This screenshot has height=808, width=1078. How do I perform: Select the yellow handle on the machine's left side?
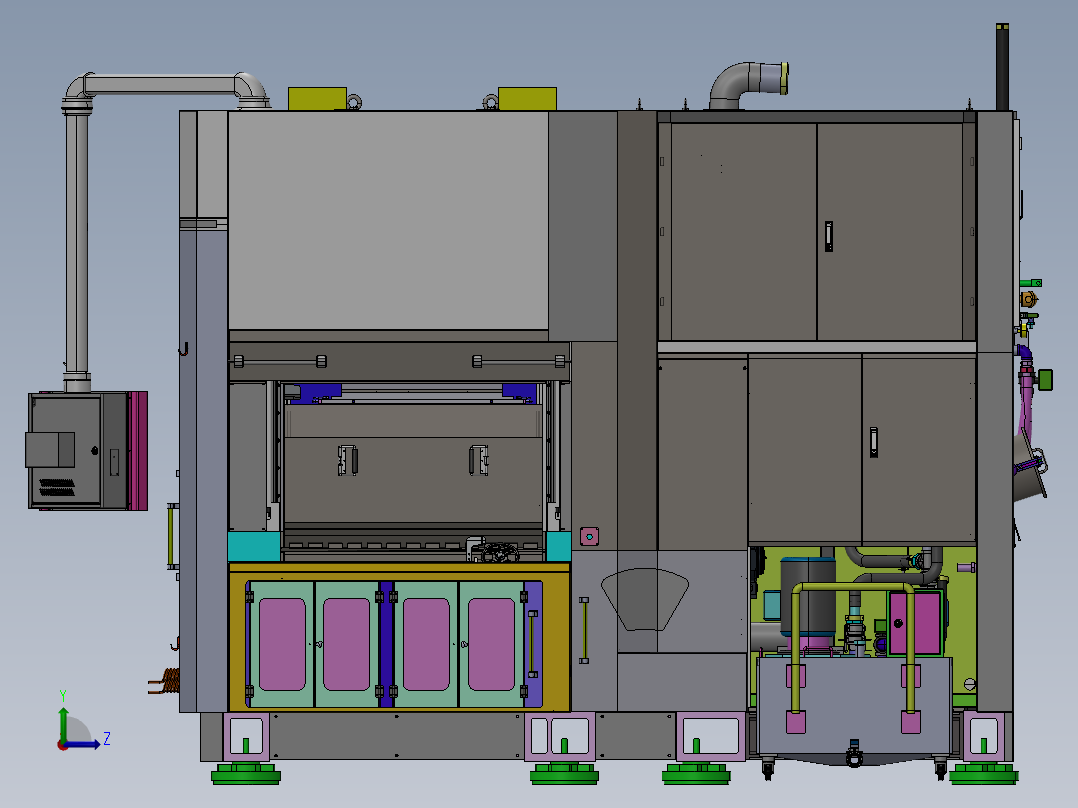171,536
